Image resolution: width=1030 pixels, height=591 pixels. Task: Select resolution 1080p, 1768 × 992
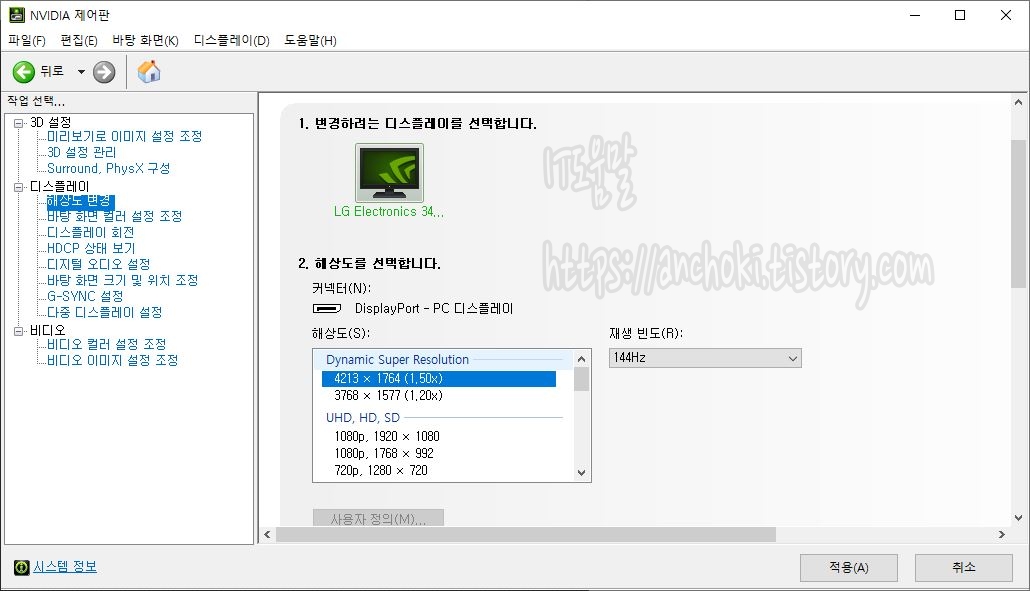(x=384, y=453)
